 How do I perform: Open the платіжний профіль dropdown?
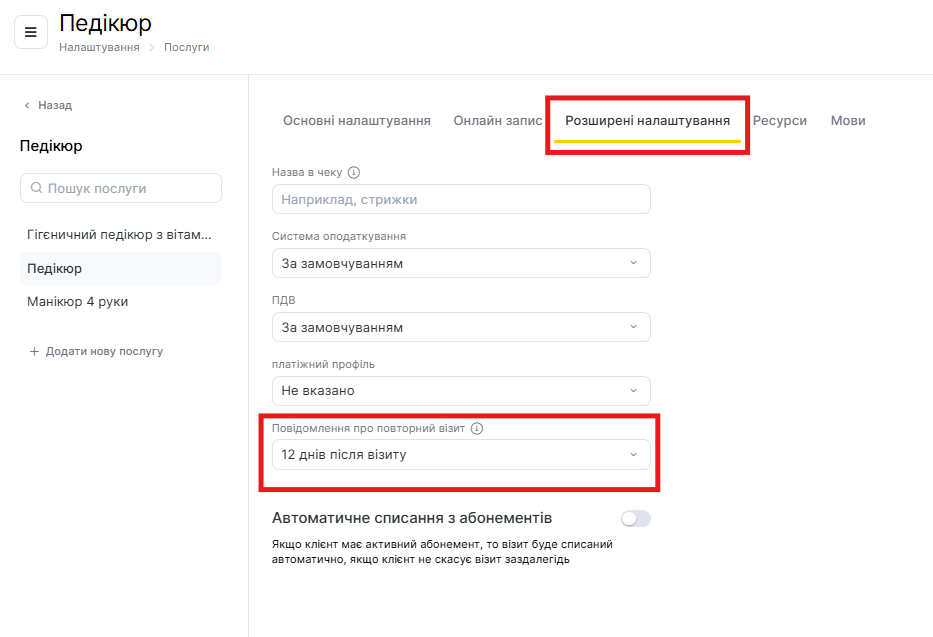coord(461,390)
